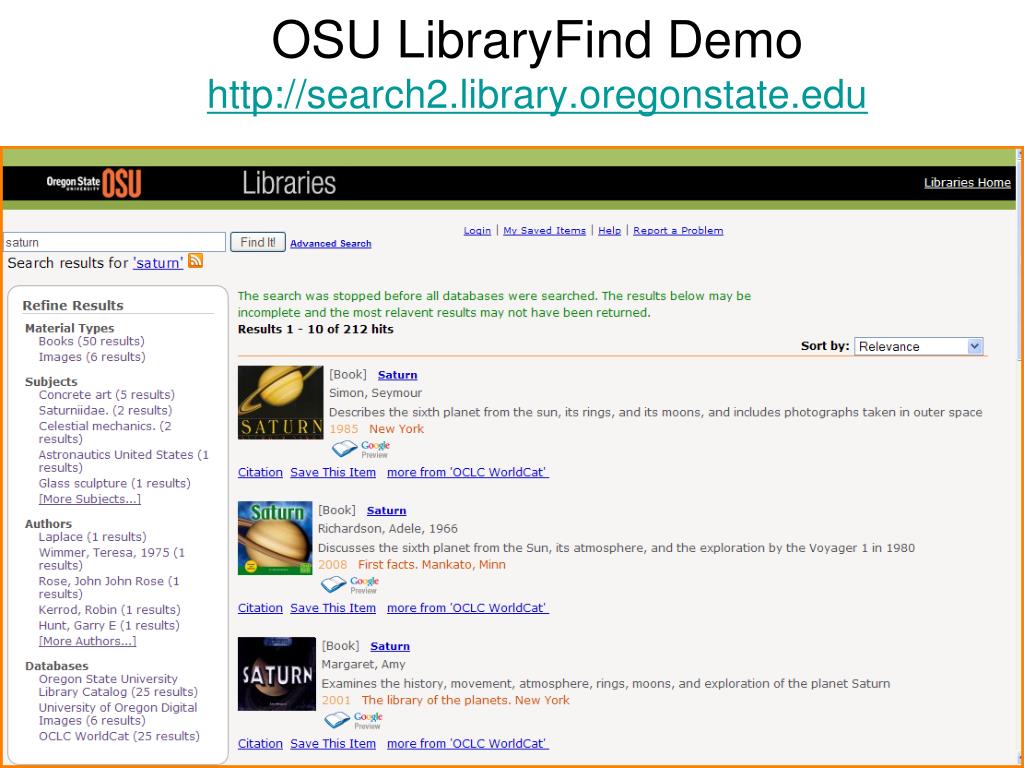This screenshot has width=1024, height=768.
Task: Click Citation for the Amy Margaret book
Action: coord(260,744)
